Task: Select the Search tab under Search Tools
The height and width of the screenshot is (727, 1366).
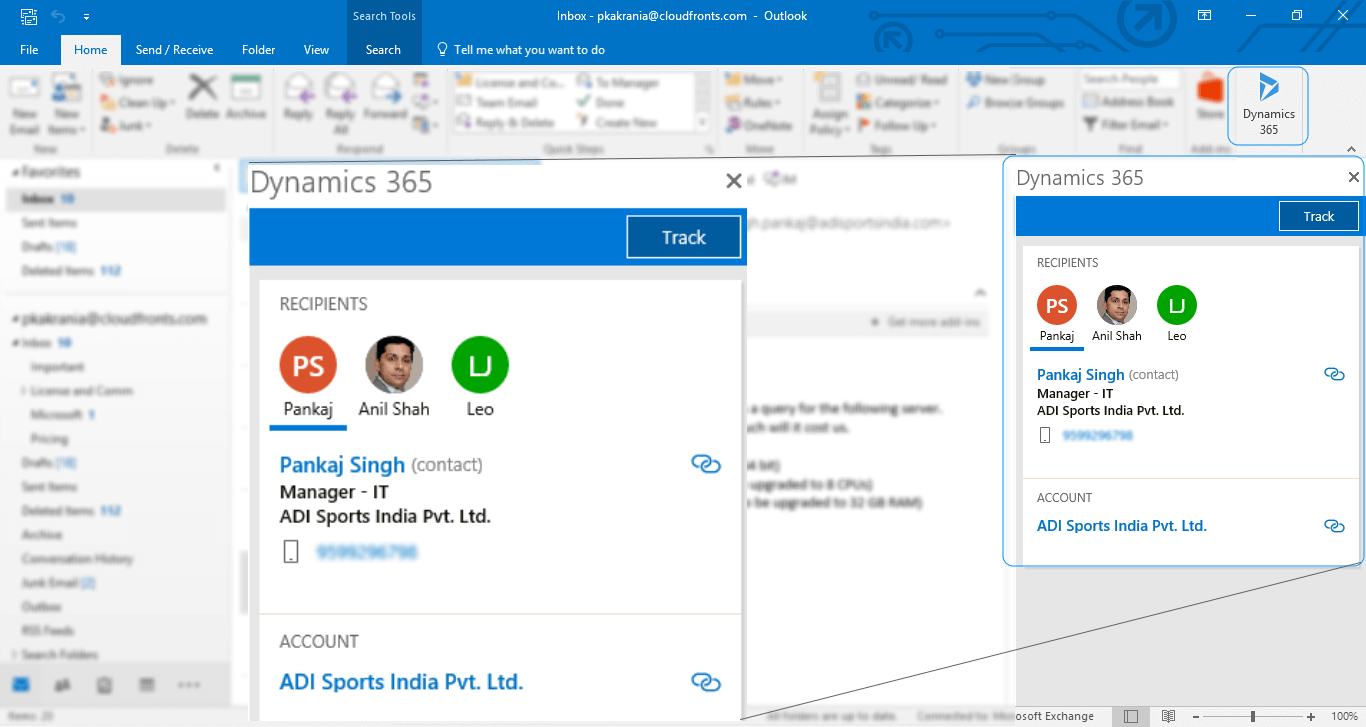Action: point(383,50)
